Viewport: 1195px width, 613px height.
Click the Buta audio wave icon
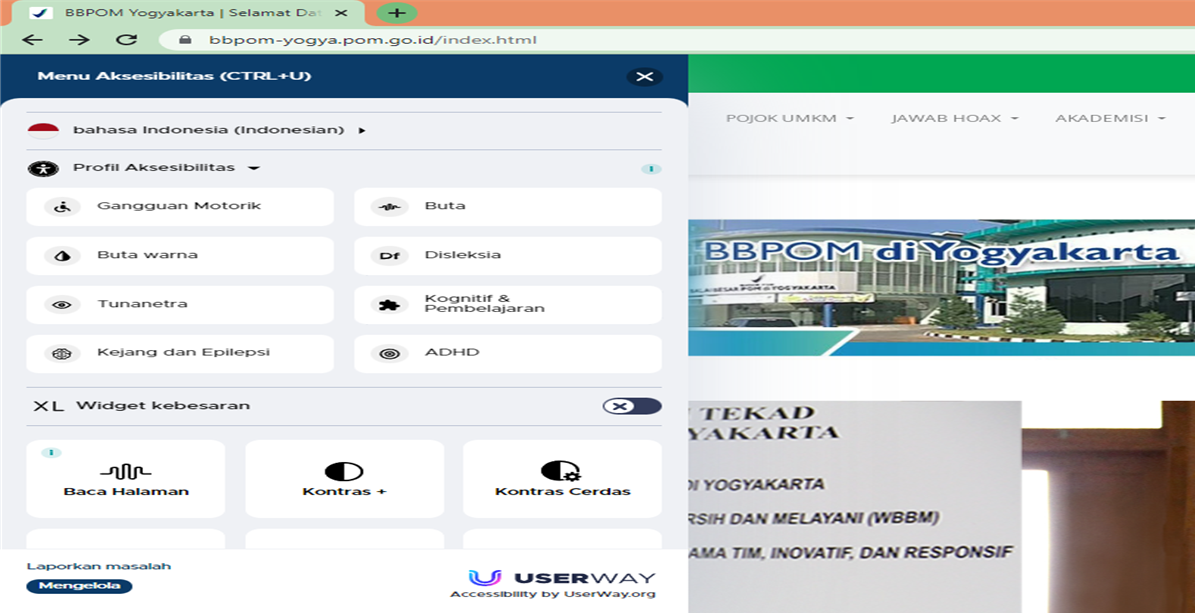(x=389, y=207)
